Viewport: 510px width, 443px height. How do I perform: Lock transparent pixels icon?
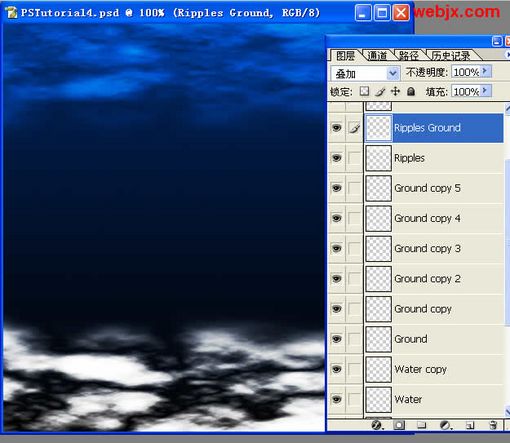(x=364, y=91)
